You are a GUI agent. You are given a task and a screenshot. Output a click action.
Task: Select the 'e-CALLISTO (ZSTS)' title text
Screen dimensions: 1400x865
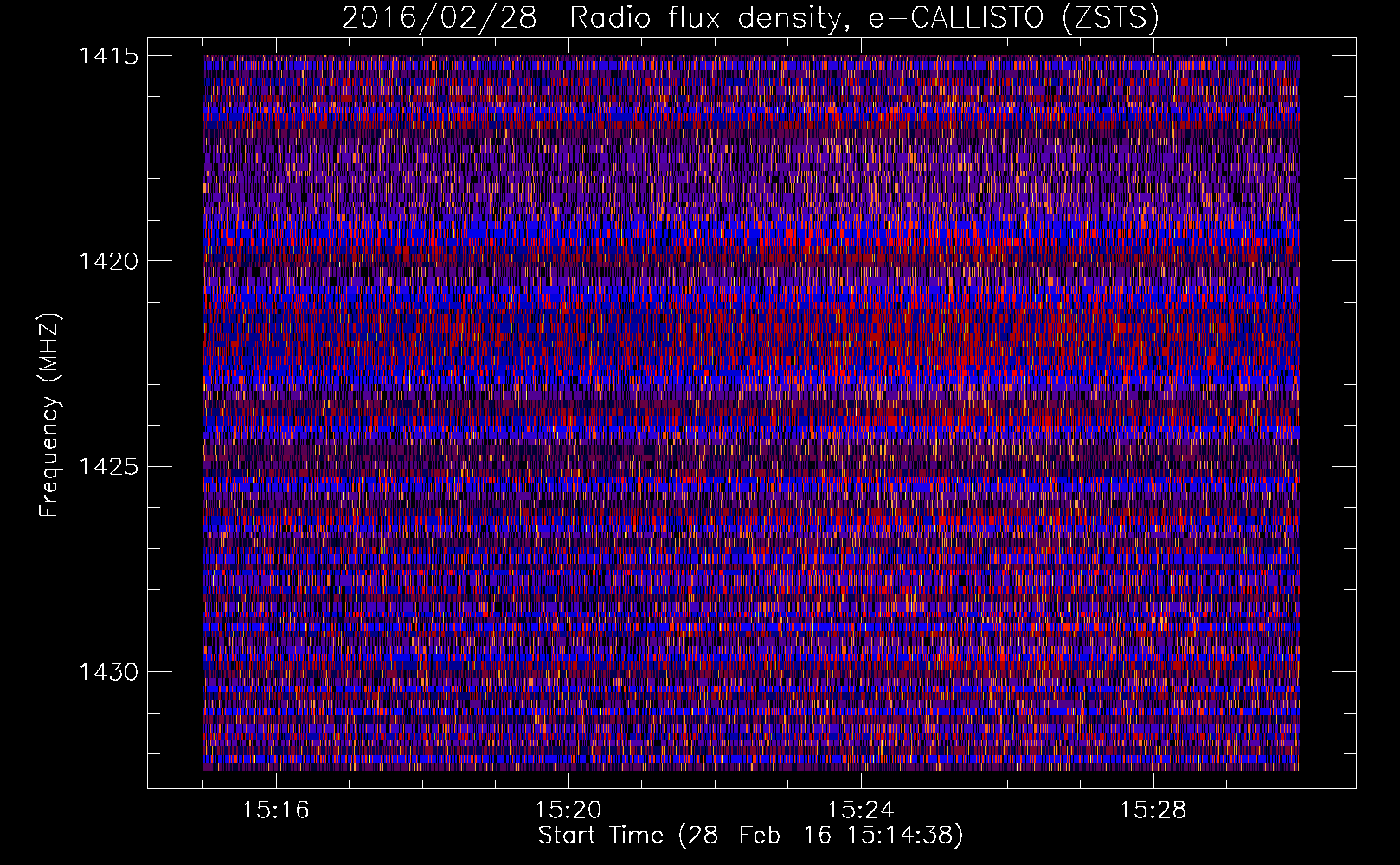1013,18
